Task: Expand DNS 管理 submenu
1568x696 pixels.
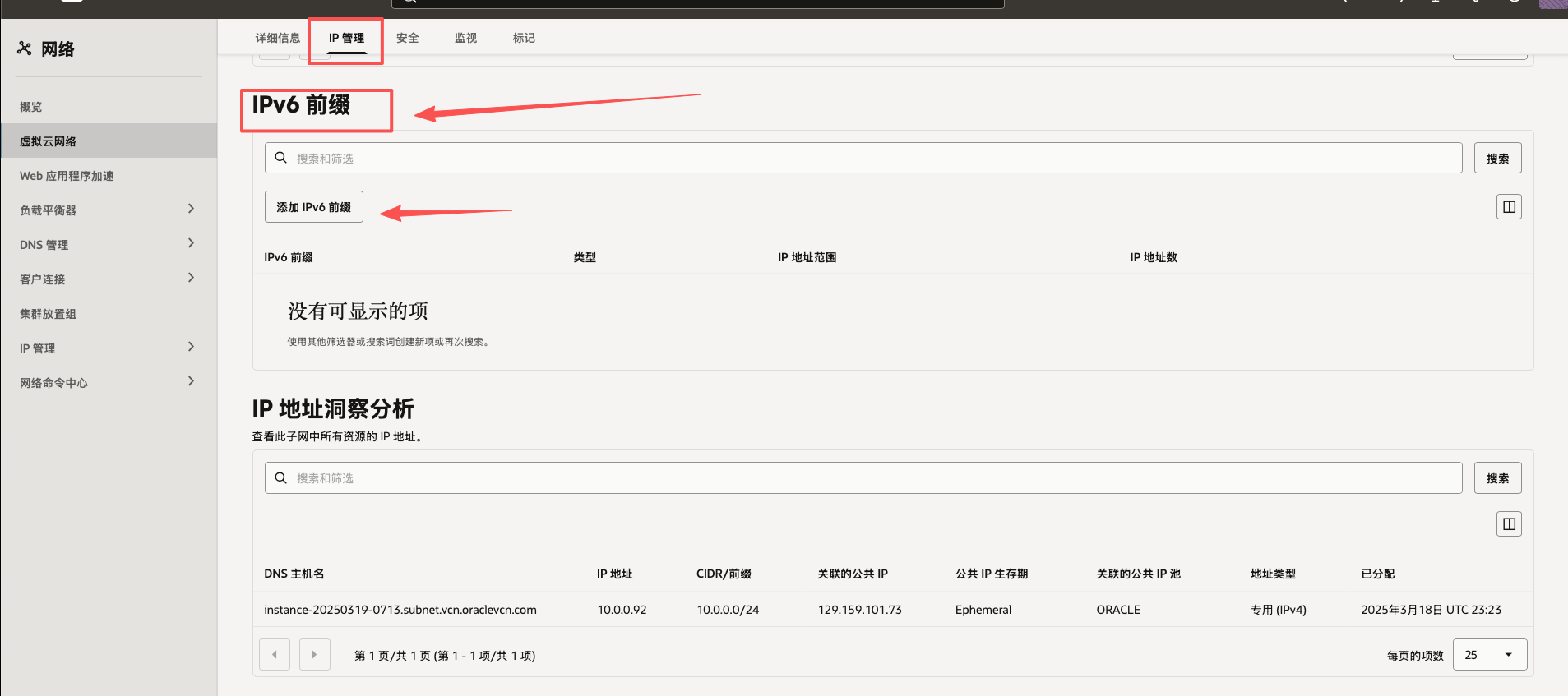Action: (x=191, y=243)
